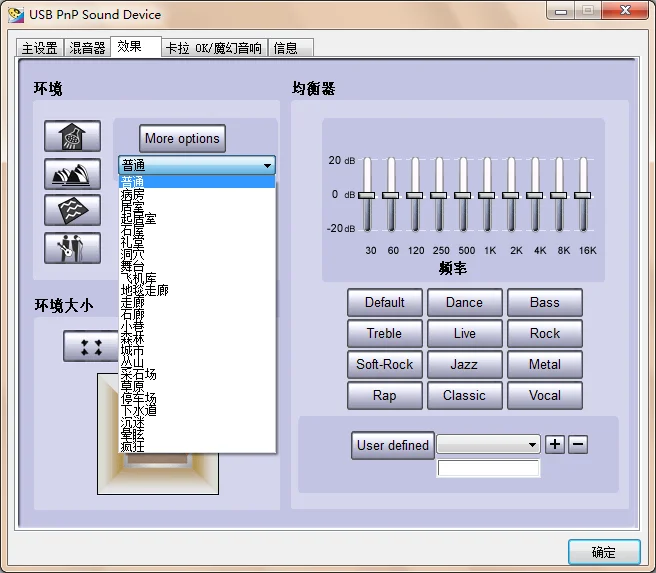This screenshot has height=573, width=656.
Task: Apply the Rock equalizer preset
Action: click(545, 333)
